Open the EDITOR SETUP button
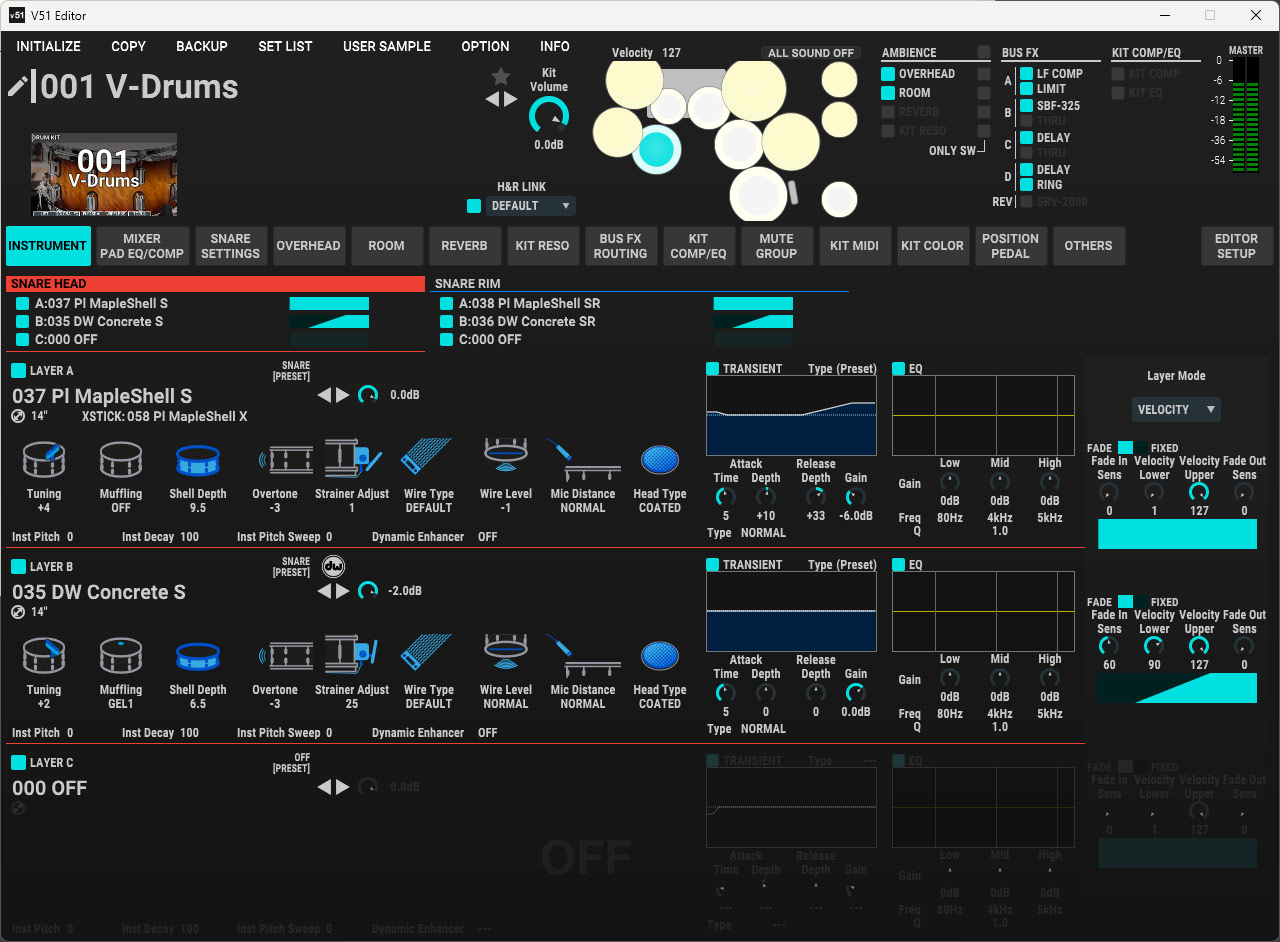Screen dimensions: 1280x942 point(1236,246)
